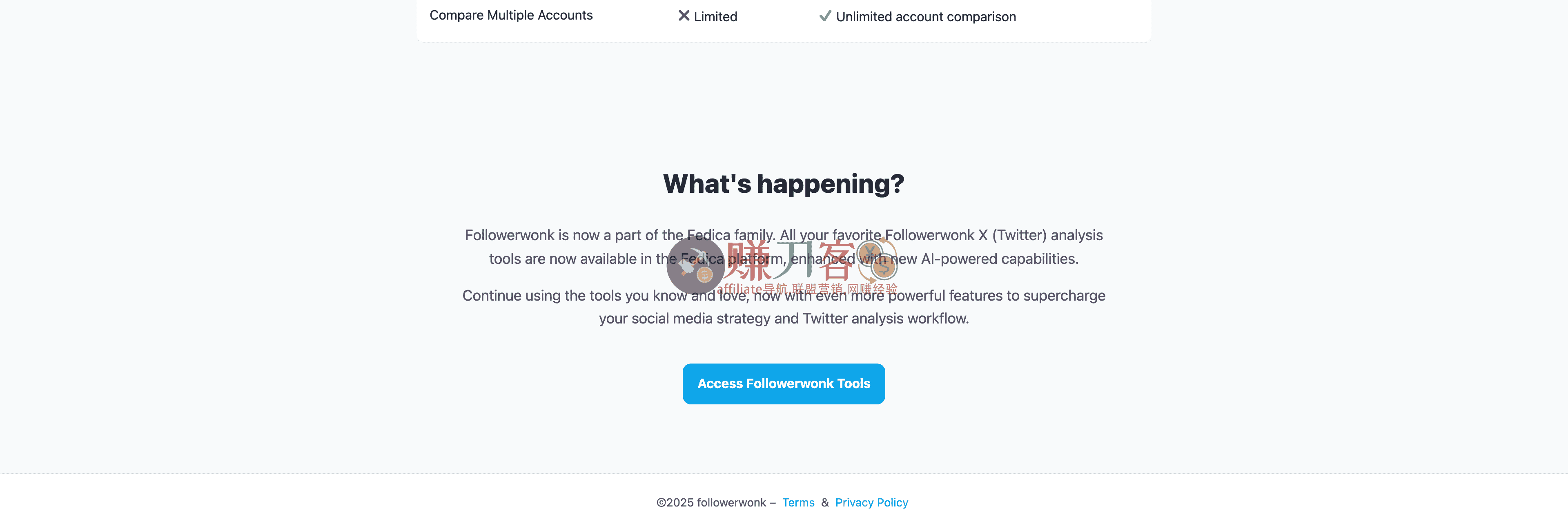Viewport: 1568px width, 531px height.
Task: Click the X icon beside "Limited"
Action: tap(684, 16)
